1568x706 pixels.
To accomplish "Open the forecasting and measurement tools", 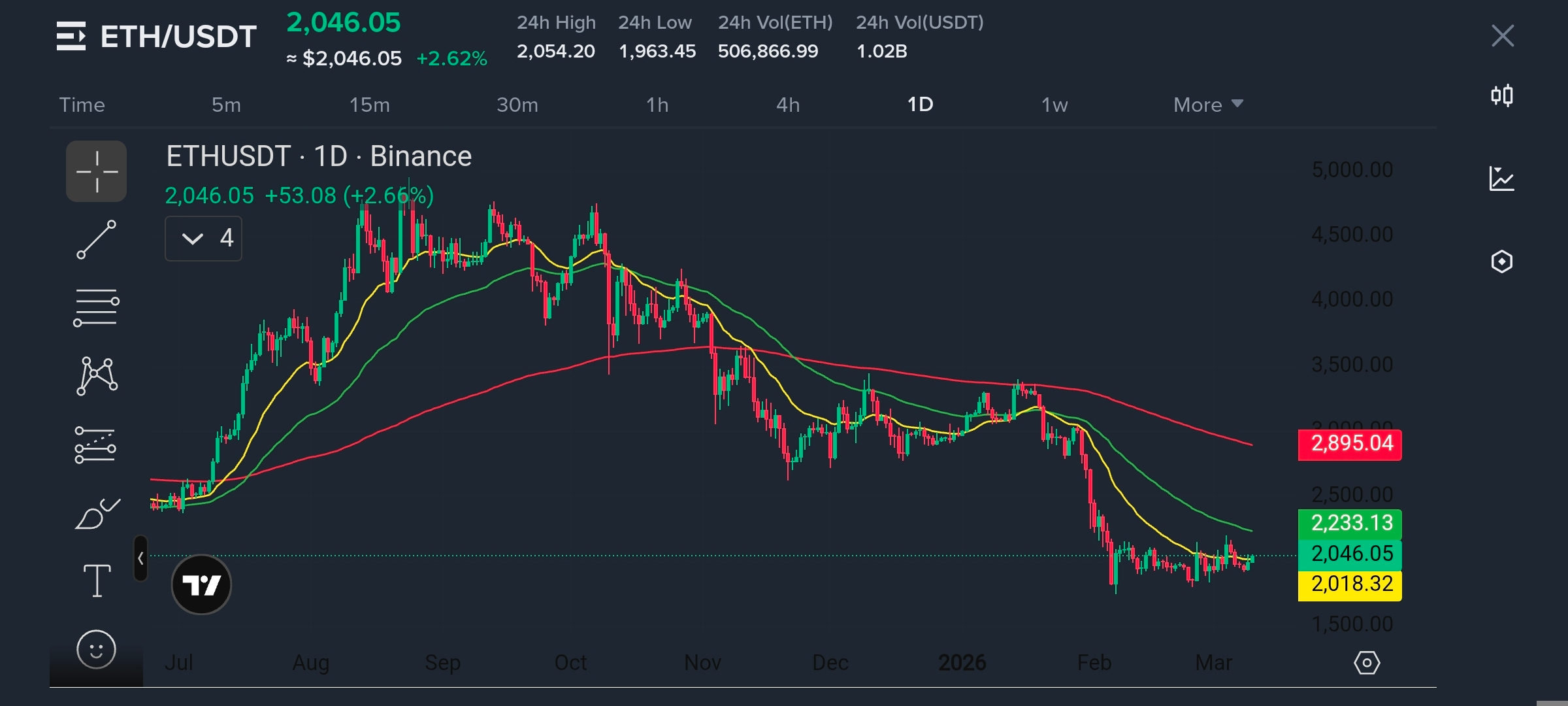I will (x=95, y=445).
